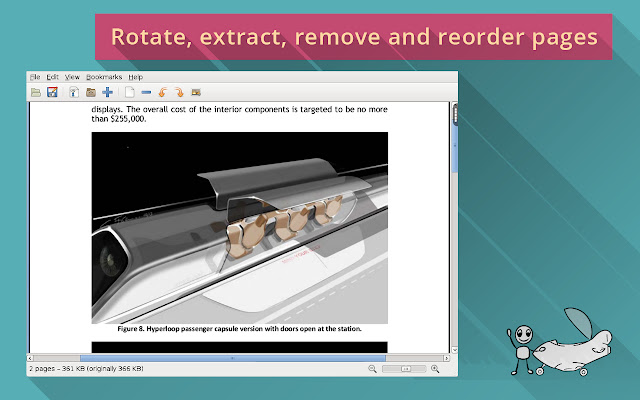Click the blank page toolbar icon
Viewport: 640px width, 400px height.
pyautogui.click(x=129, y=92)
